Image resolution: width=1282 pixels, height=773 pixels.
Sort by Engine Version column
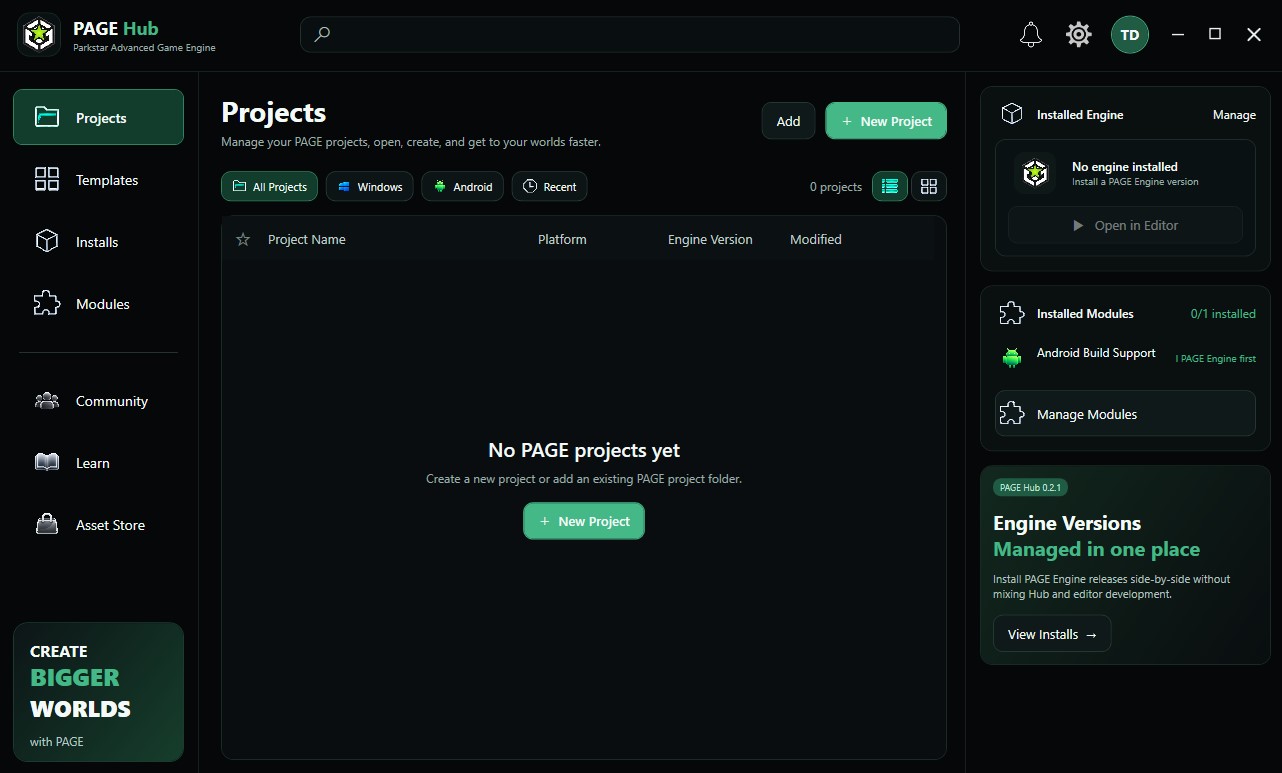[710, 239]
